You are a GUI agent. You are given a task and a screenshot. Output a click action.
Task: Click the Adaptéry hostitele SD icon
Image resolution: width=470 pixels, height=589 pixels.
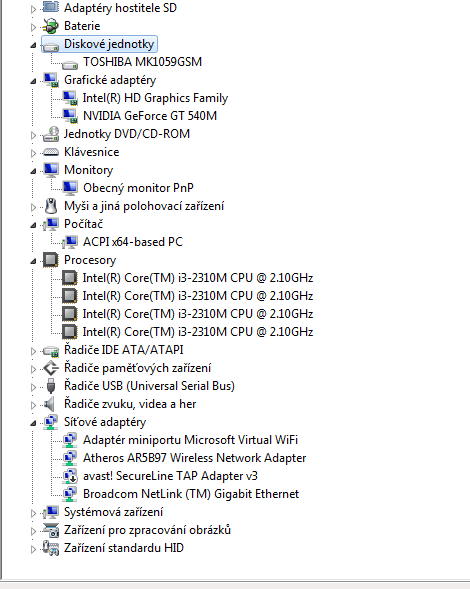point(51,7)
